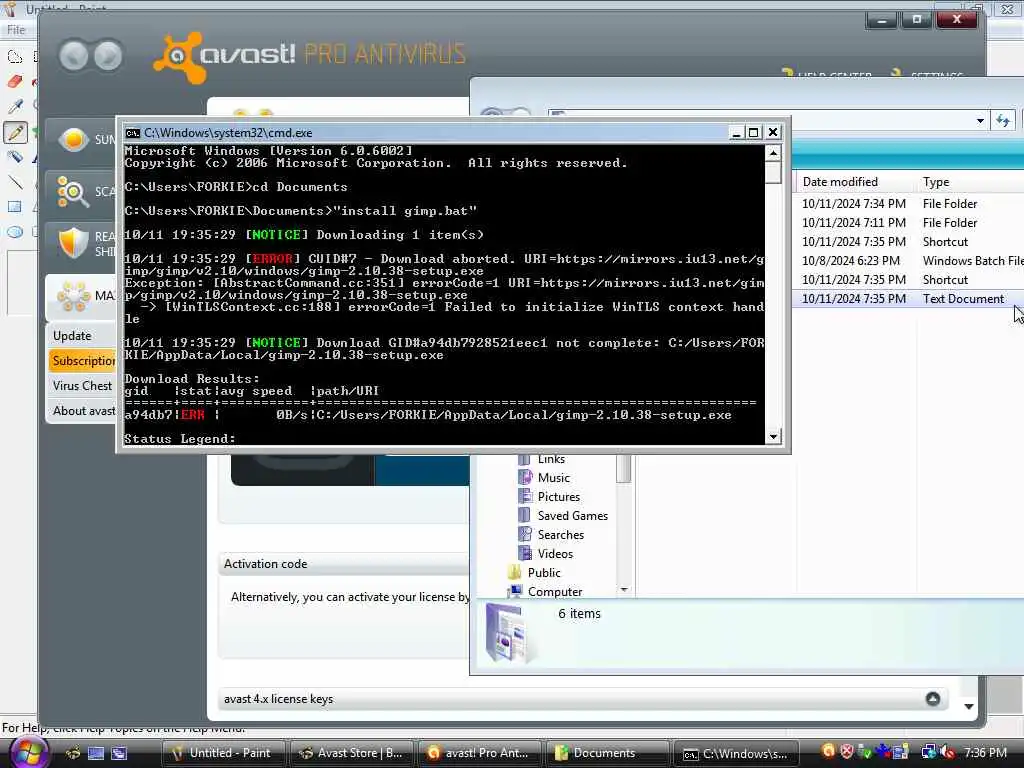Open avast Scan Computer tab
1024x768 pixels.
tap(81, 191)
